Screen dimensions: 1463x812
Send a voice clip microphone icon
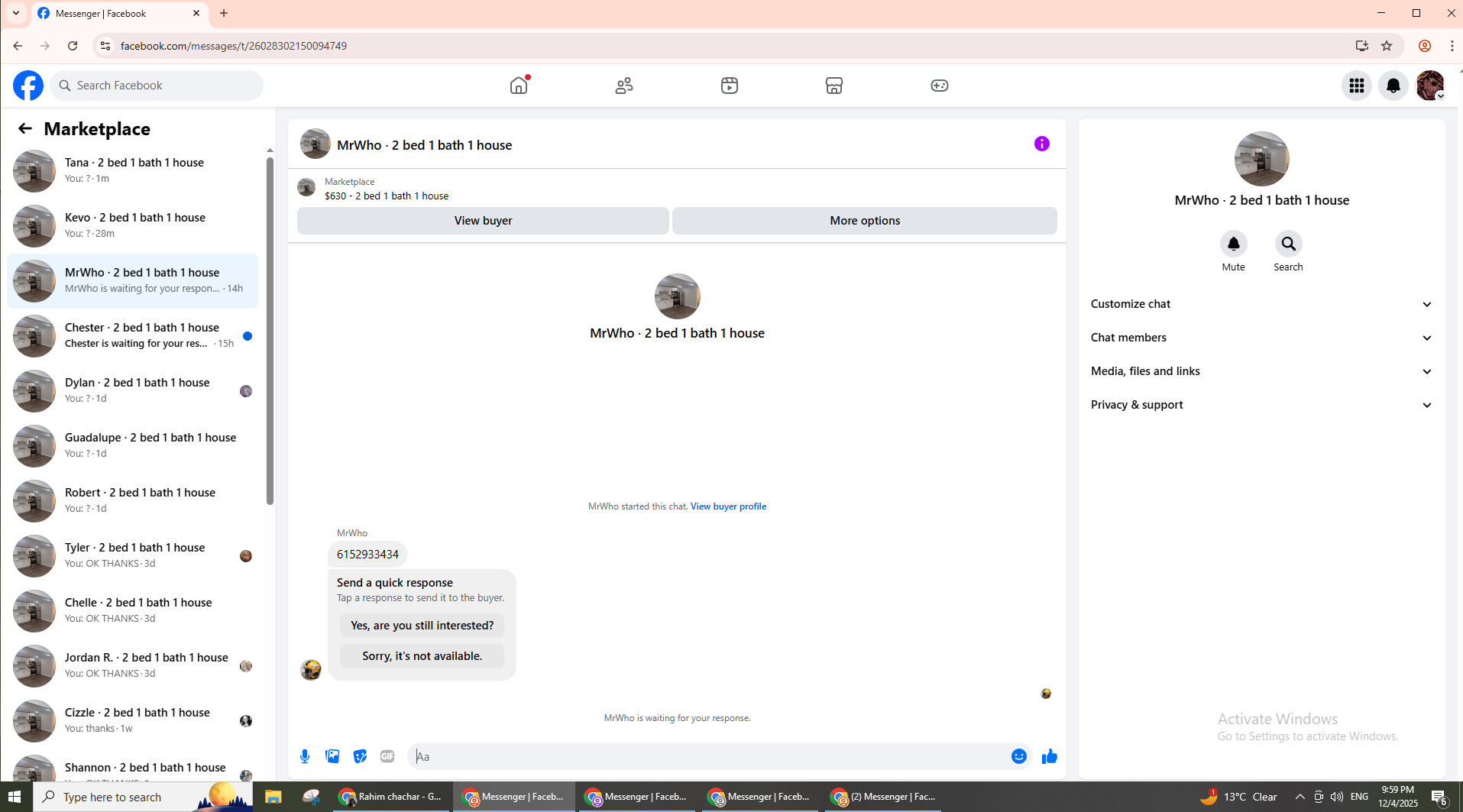[305, 756]
